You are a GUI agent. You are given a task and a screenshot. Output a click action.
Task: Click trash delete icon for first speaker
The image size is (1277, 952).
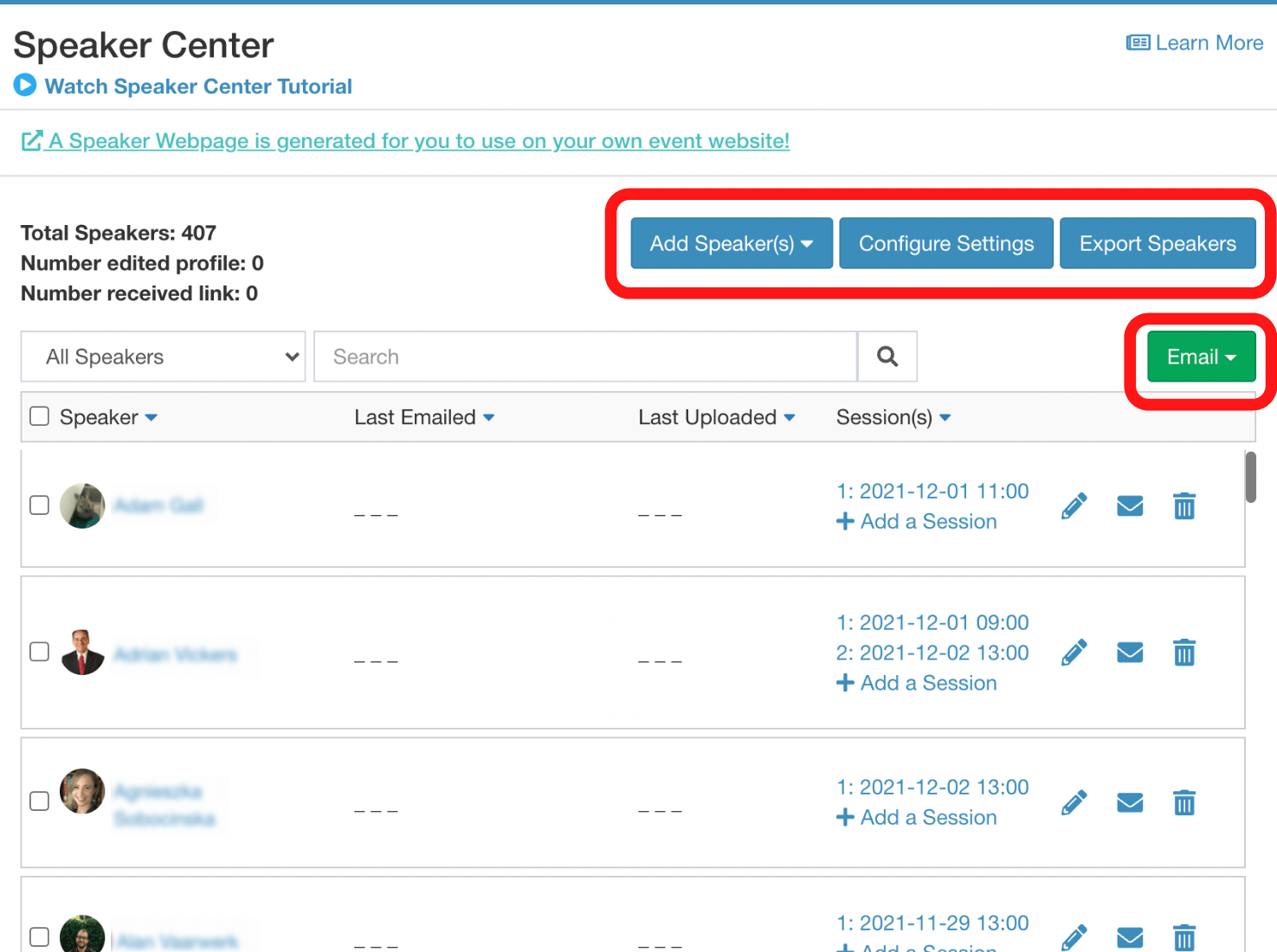(1183, 505)
